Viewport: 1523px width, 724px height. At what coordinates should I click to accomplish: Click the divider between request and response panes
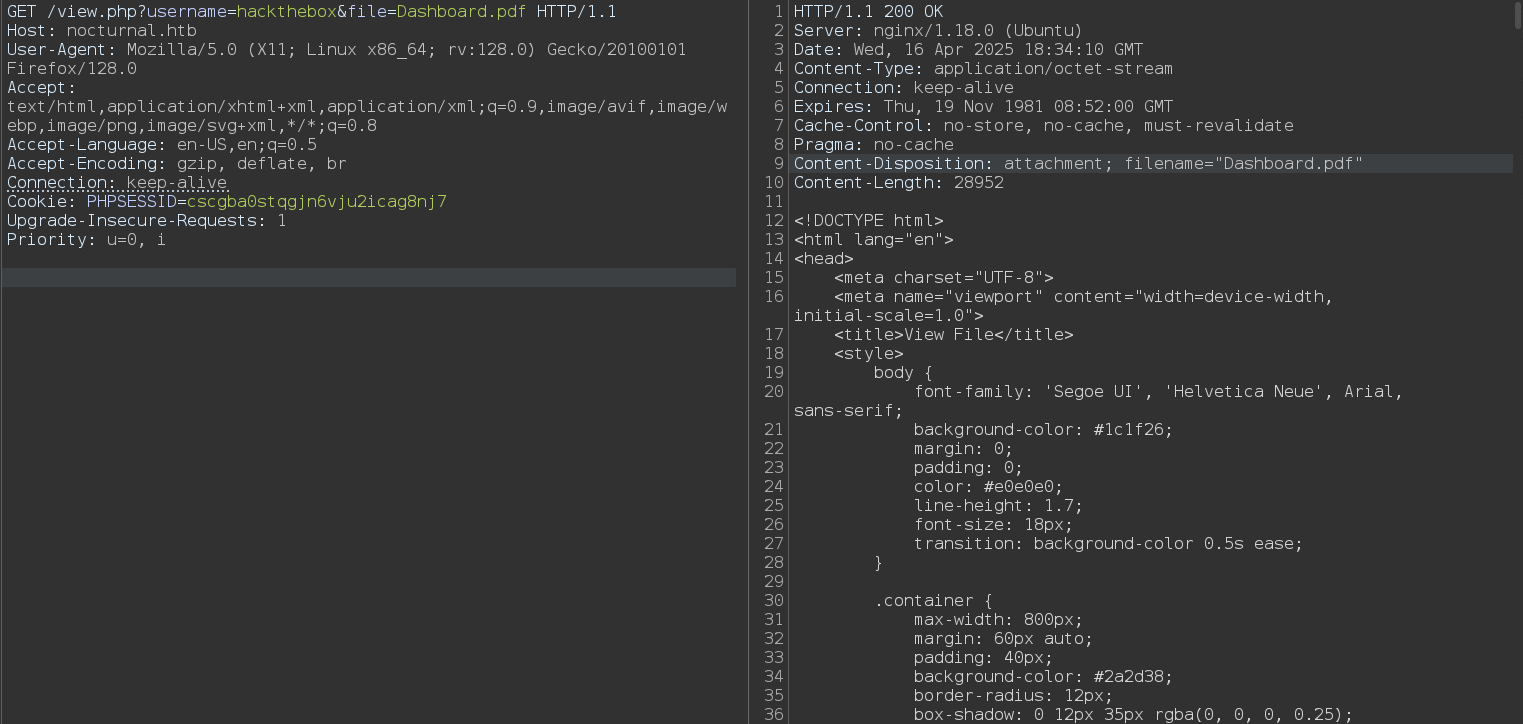point(748,362)
